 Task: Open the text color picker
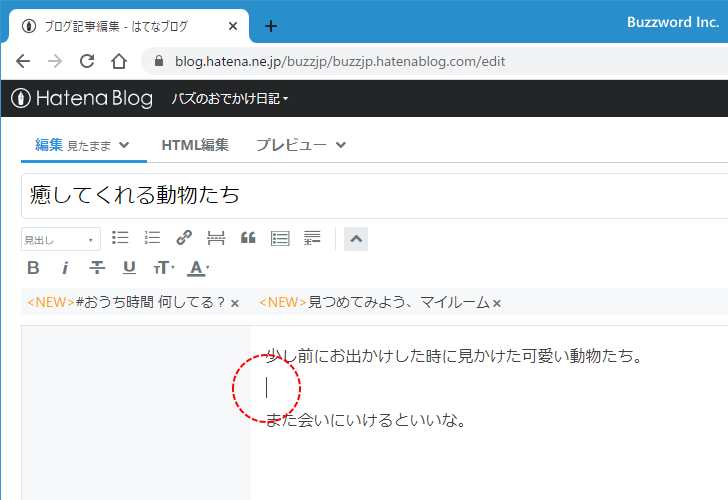[x=198, y=268]
